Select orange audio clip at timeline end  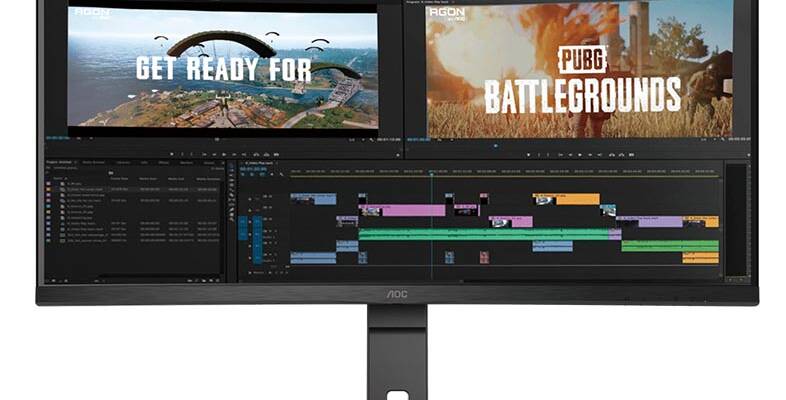[x=700, y=258]
